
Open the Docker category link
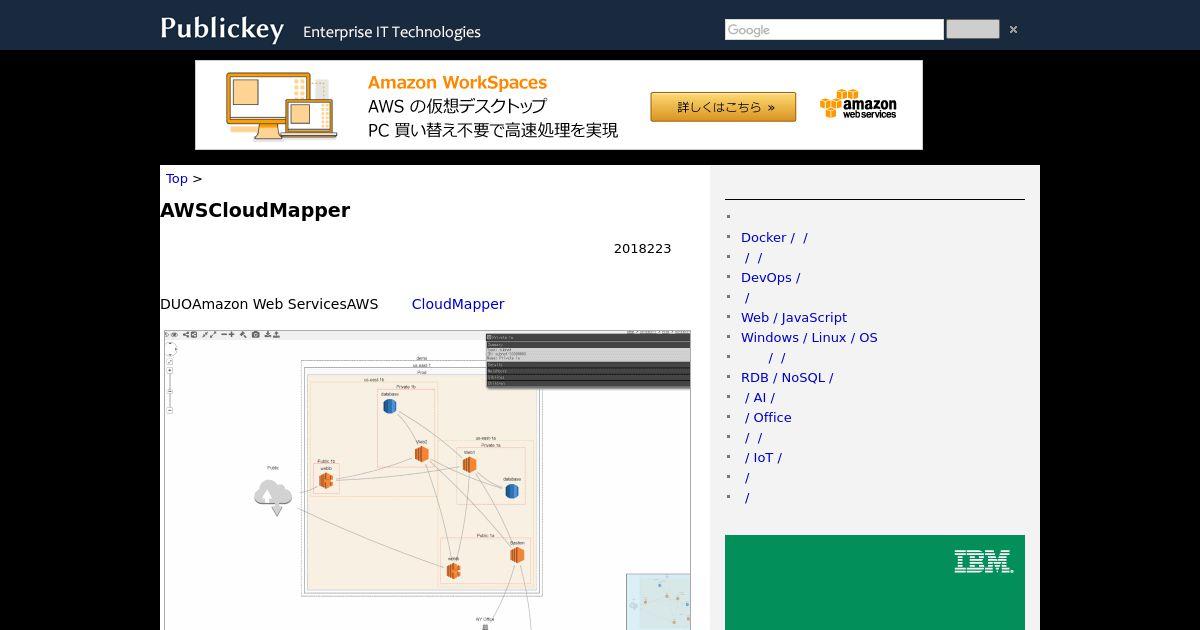[774, 237]
